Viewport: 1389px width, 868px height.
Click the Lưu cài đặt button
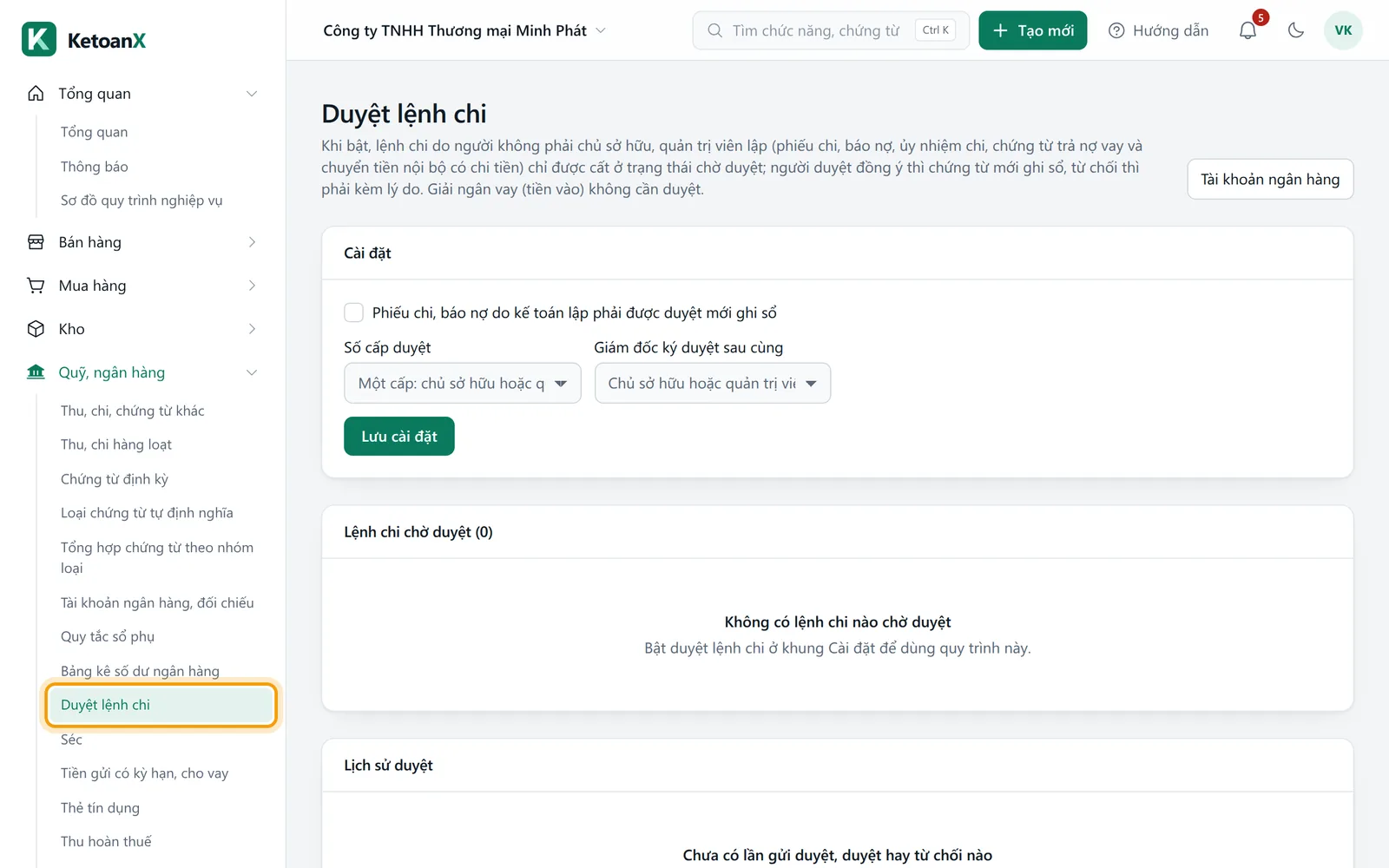point(399,437)
